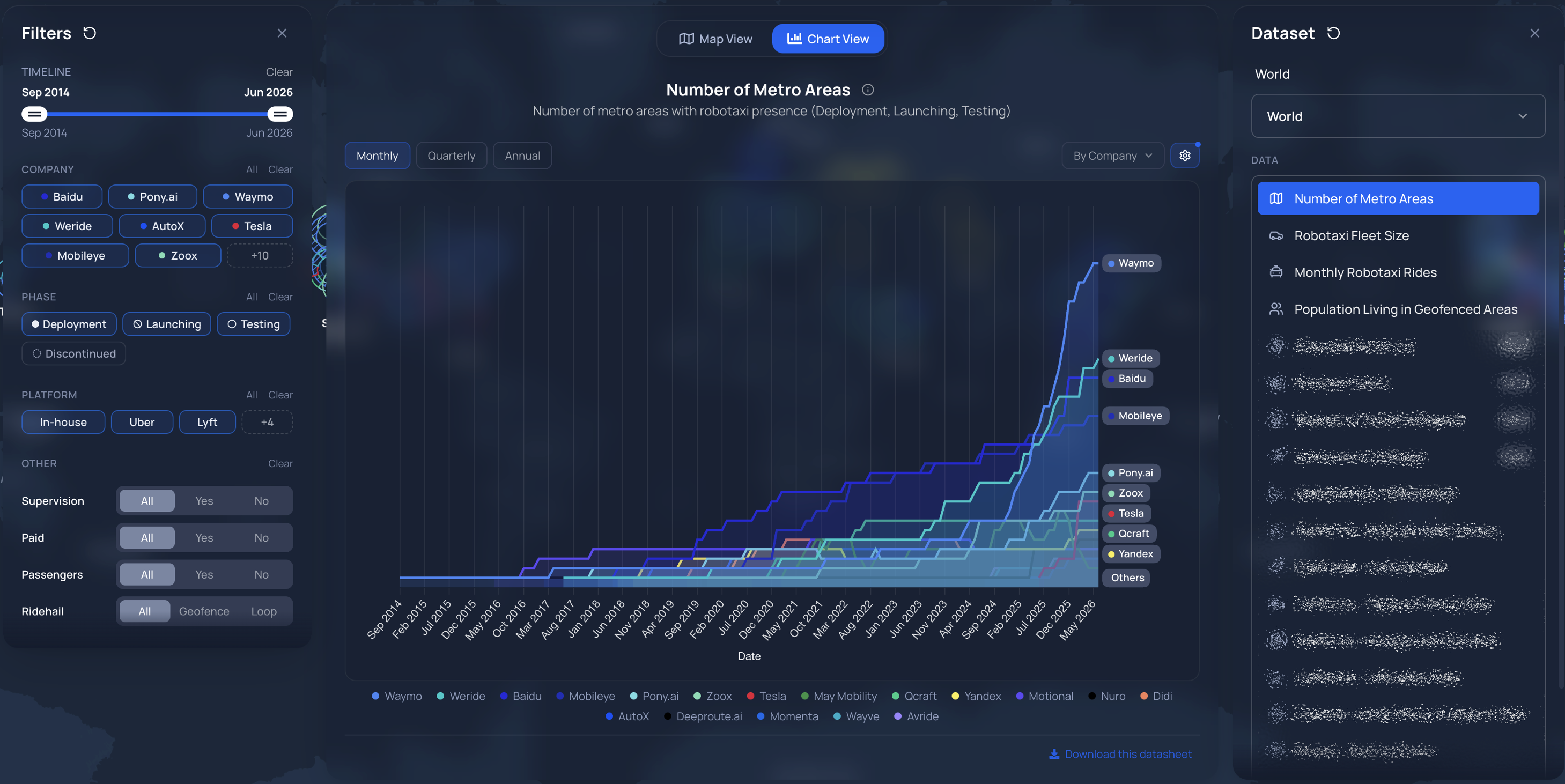Screen dimensions: 1565x784
Task: Toggle the Deployment phase filter
Action: (69, 324)
